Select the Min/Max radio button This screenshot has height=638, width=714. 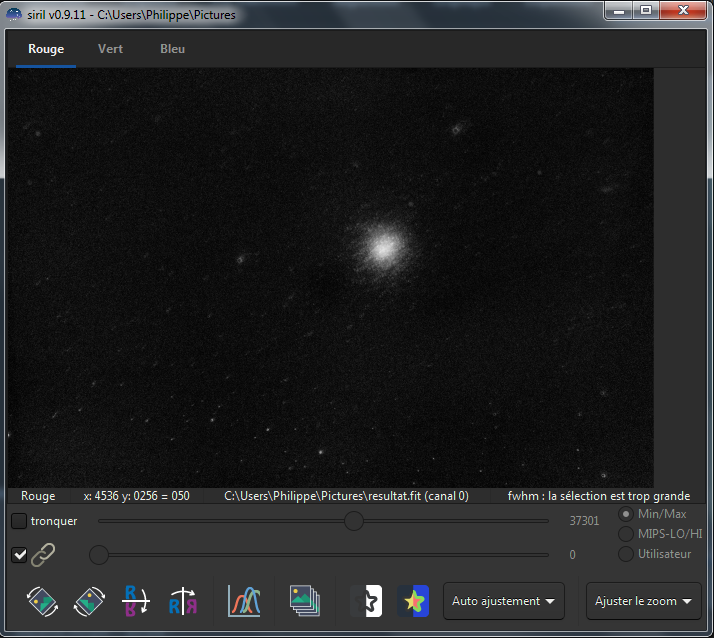tap(626, 514)
